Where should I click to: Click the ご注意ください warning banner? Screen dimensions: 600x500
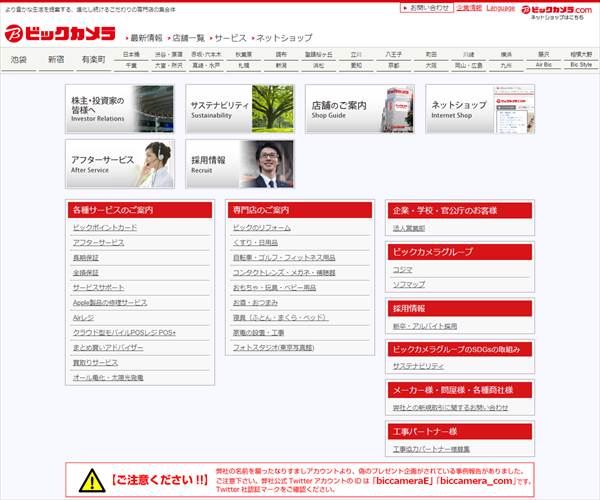point(300,480)
